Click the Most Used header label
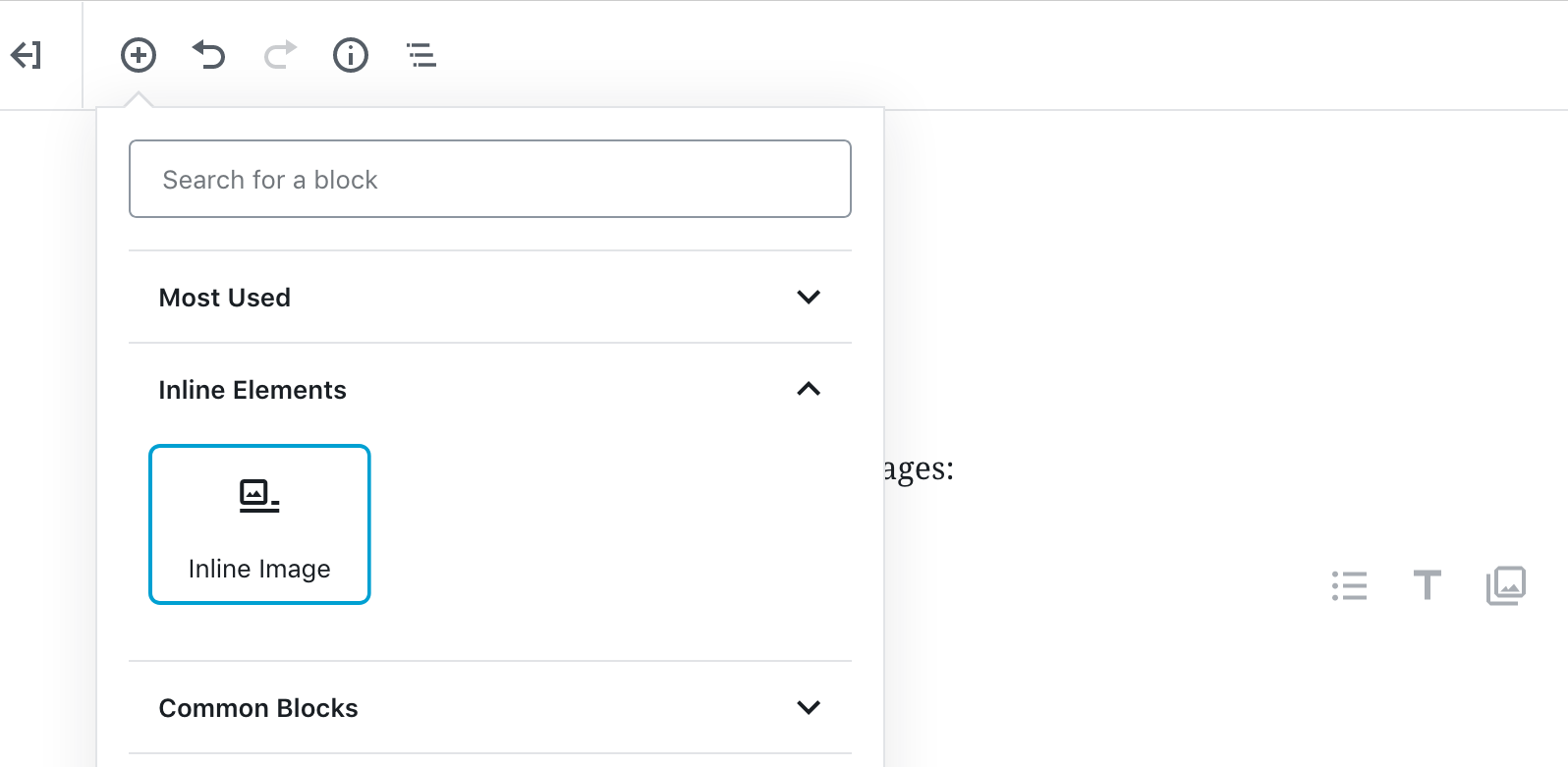The width and height of the screenshot is (1568, 767). [x=225, y=297]
